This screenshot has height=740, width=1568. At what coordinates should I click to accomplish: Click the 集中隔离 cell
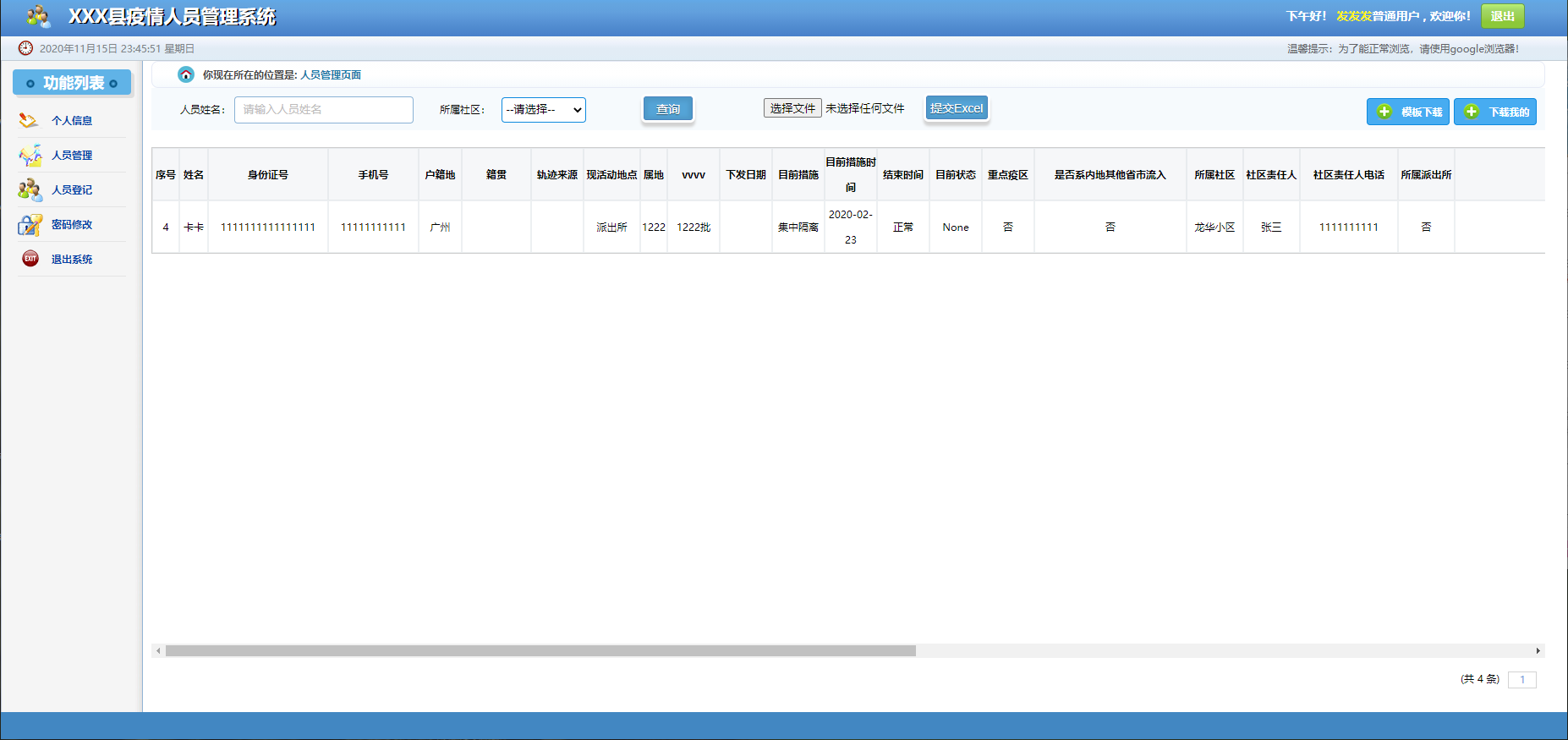[798, 227]
